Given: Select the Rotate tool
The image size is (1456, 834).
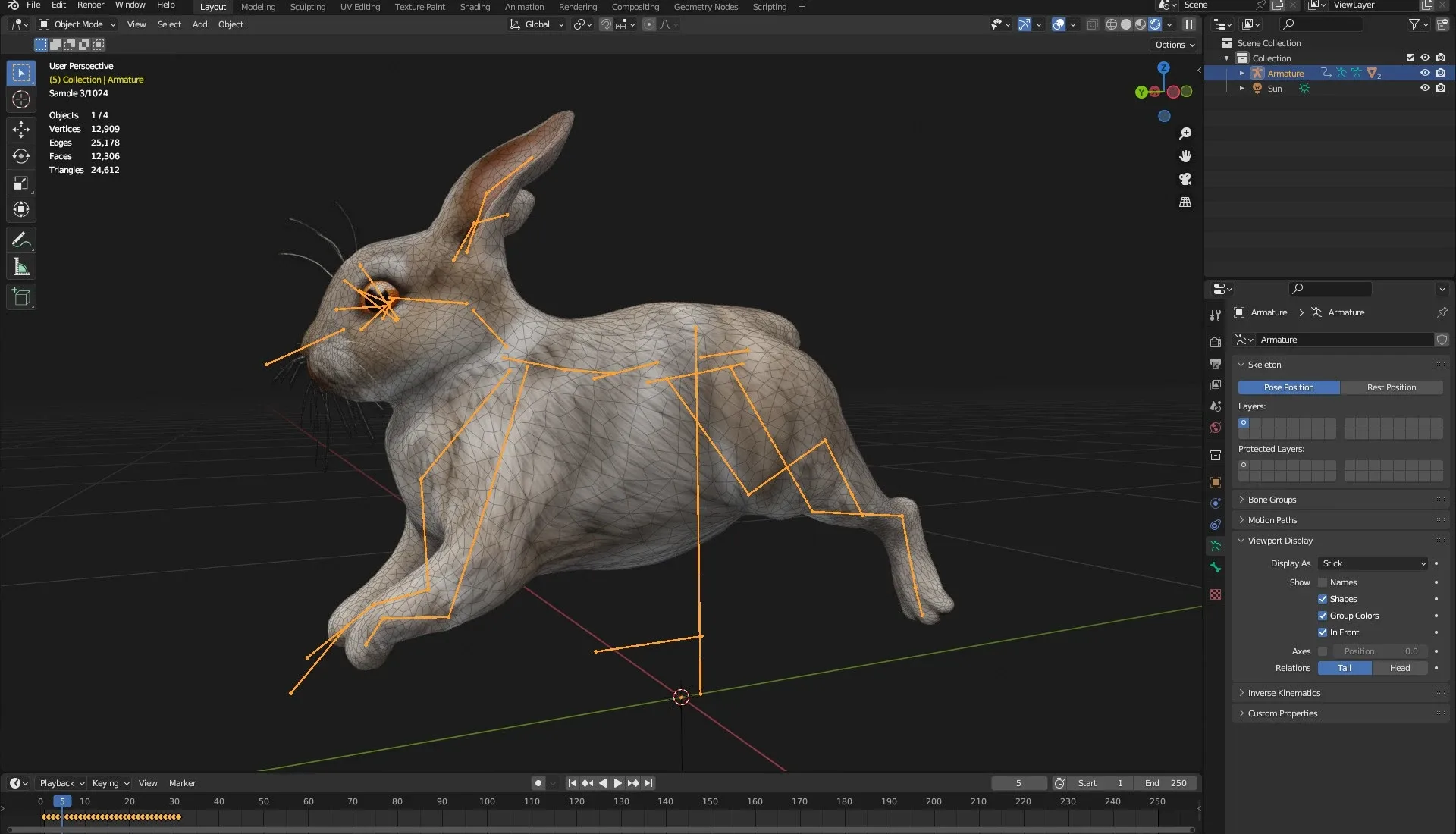Looking at the screenshot, I should [20, 156].
